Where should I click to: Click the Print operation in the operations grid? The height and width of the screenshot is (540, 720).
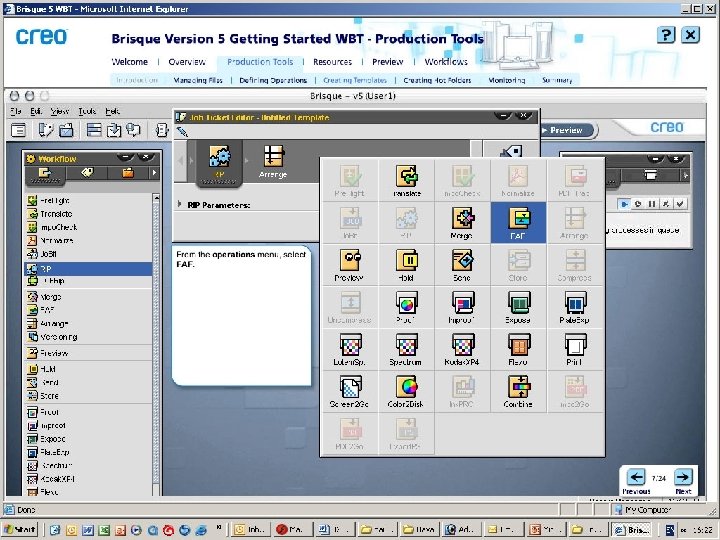coord(574,349)
